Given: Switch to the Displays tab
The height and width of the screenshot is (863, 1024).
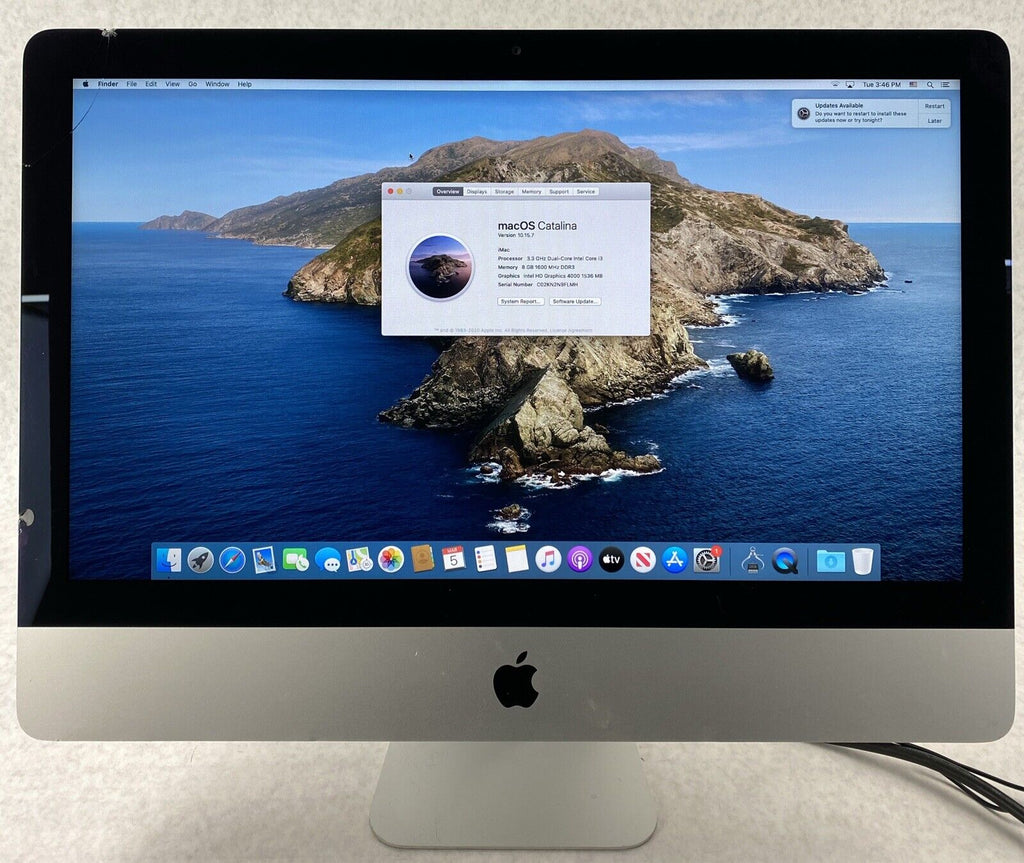Looking at the screenshot, I should (476, 191).
